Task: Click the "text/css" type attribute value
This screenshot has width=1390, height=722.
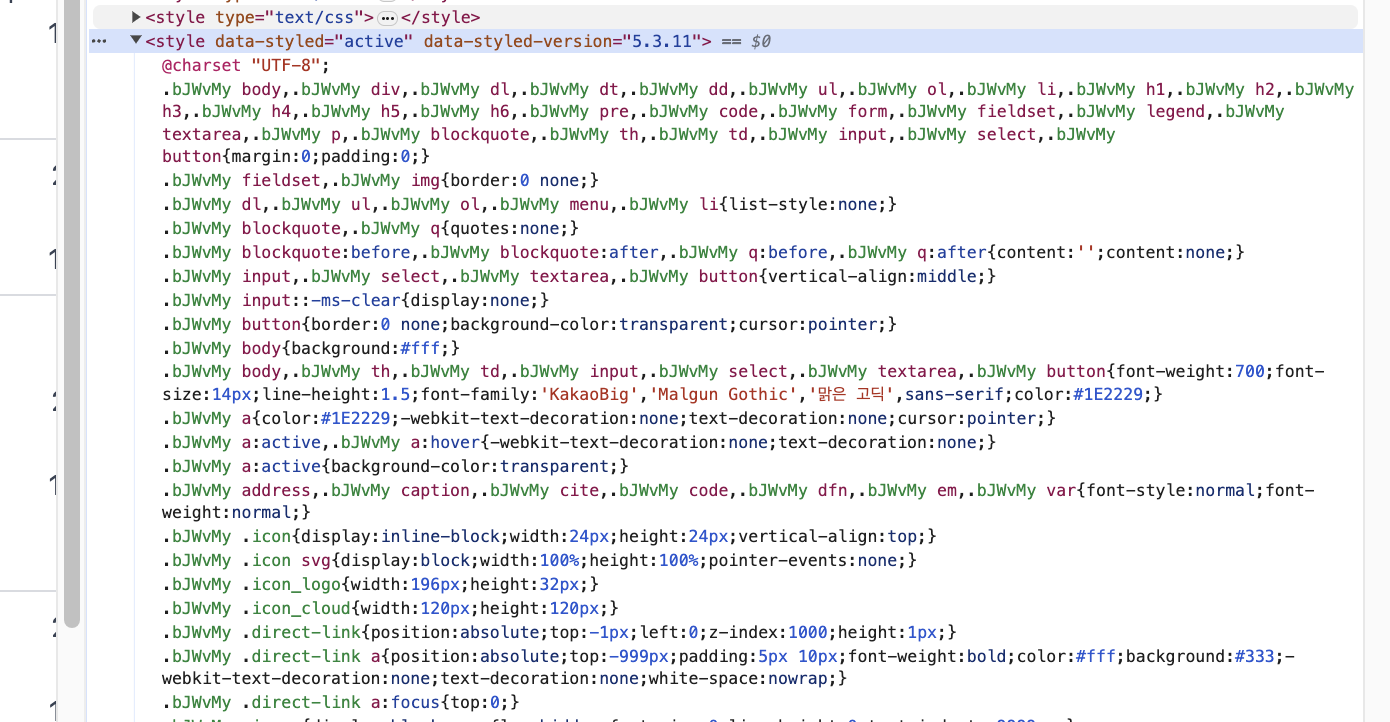Action: (x=325, y=17)
